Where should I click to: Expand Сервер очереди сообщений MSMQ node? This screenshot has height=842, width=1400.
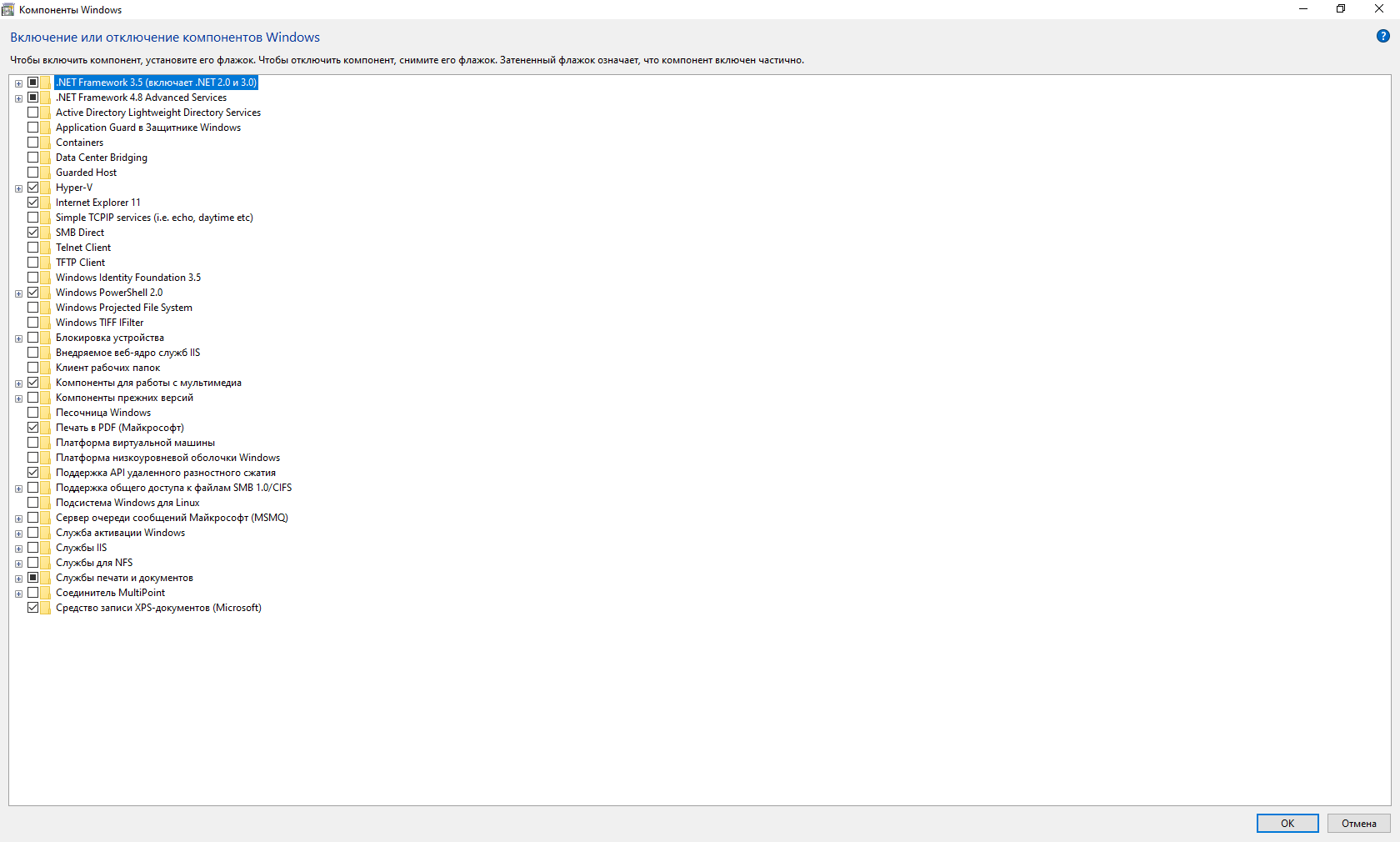pos(18,519)
